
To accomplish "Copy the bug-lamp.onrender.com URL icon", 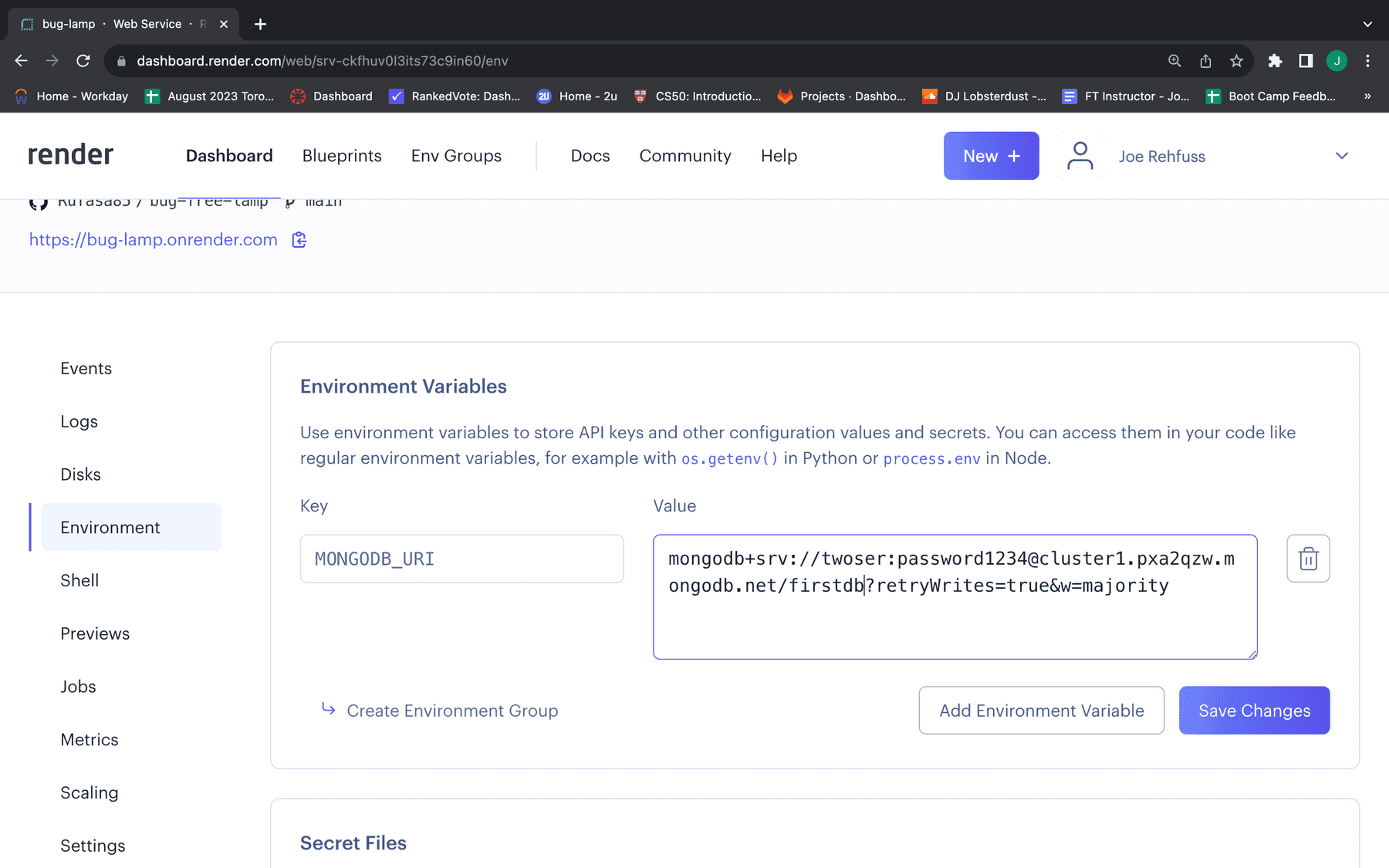I will 299,240.
